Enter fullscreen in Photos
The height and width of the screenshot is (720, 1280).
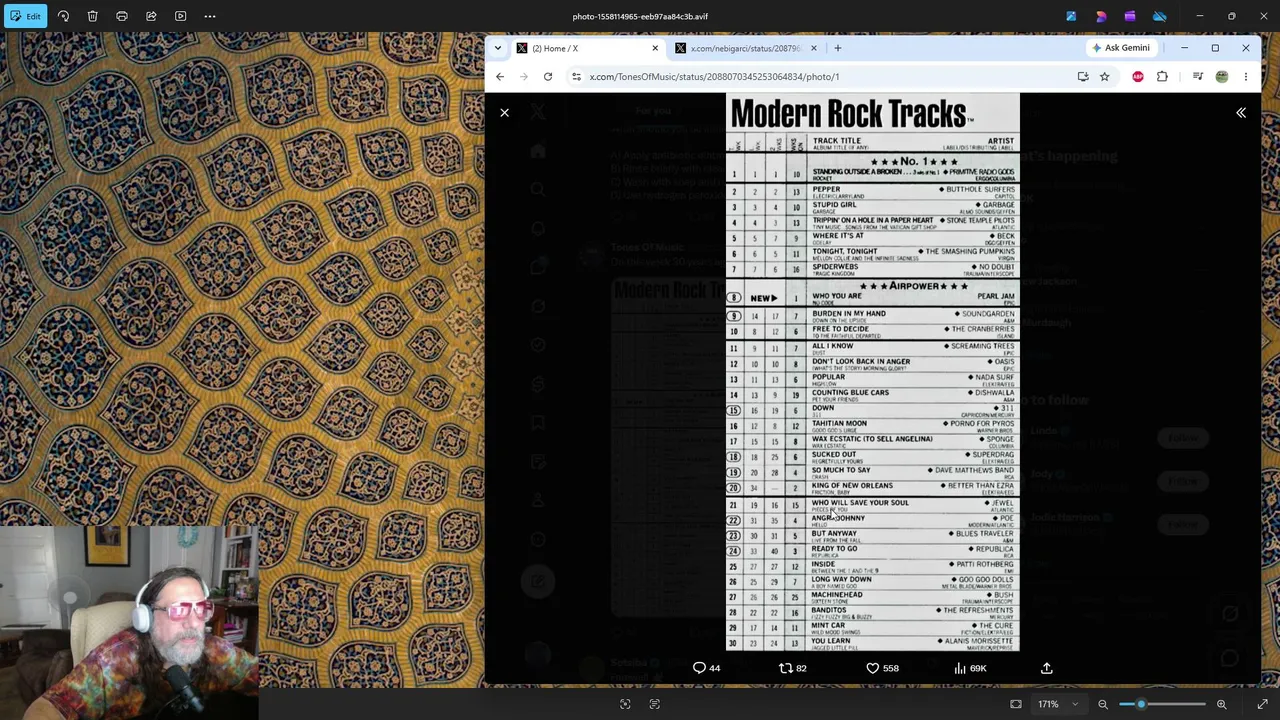point(1262,704)
